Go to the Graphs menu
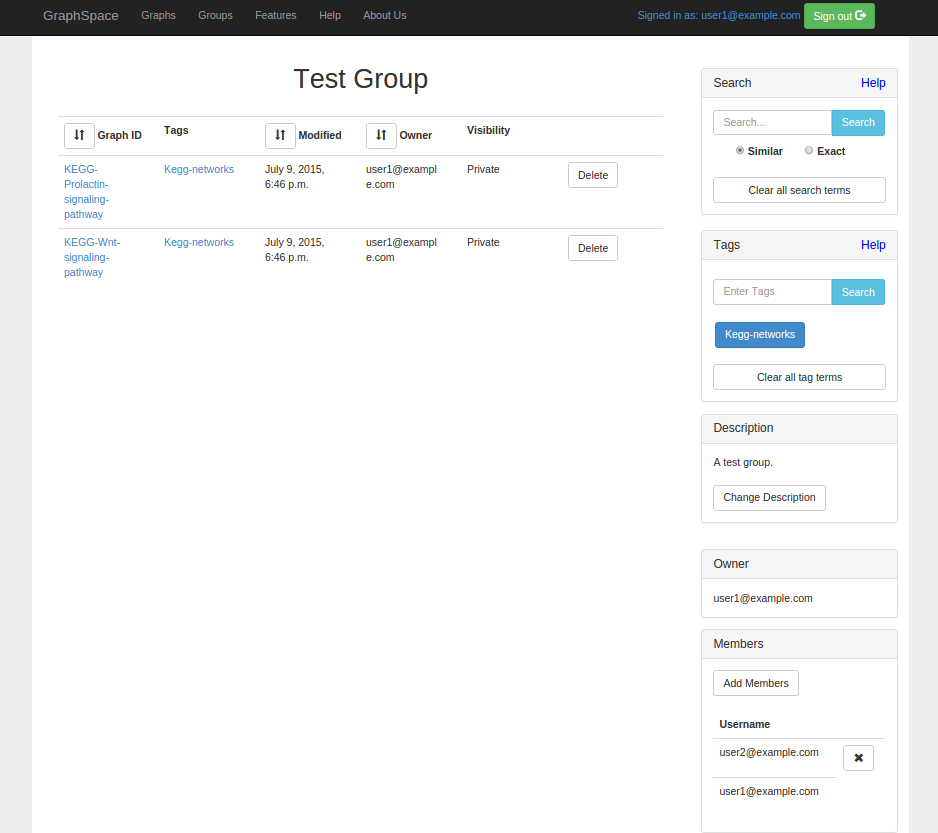 [x=159, y=16]
